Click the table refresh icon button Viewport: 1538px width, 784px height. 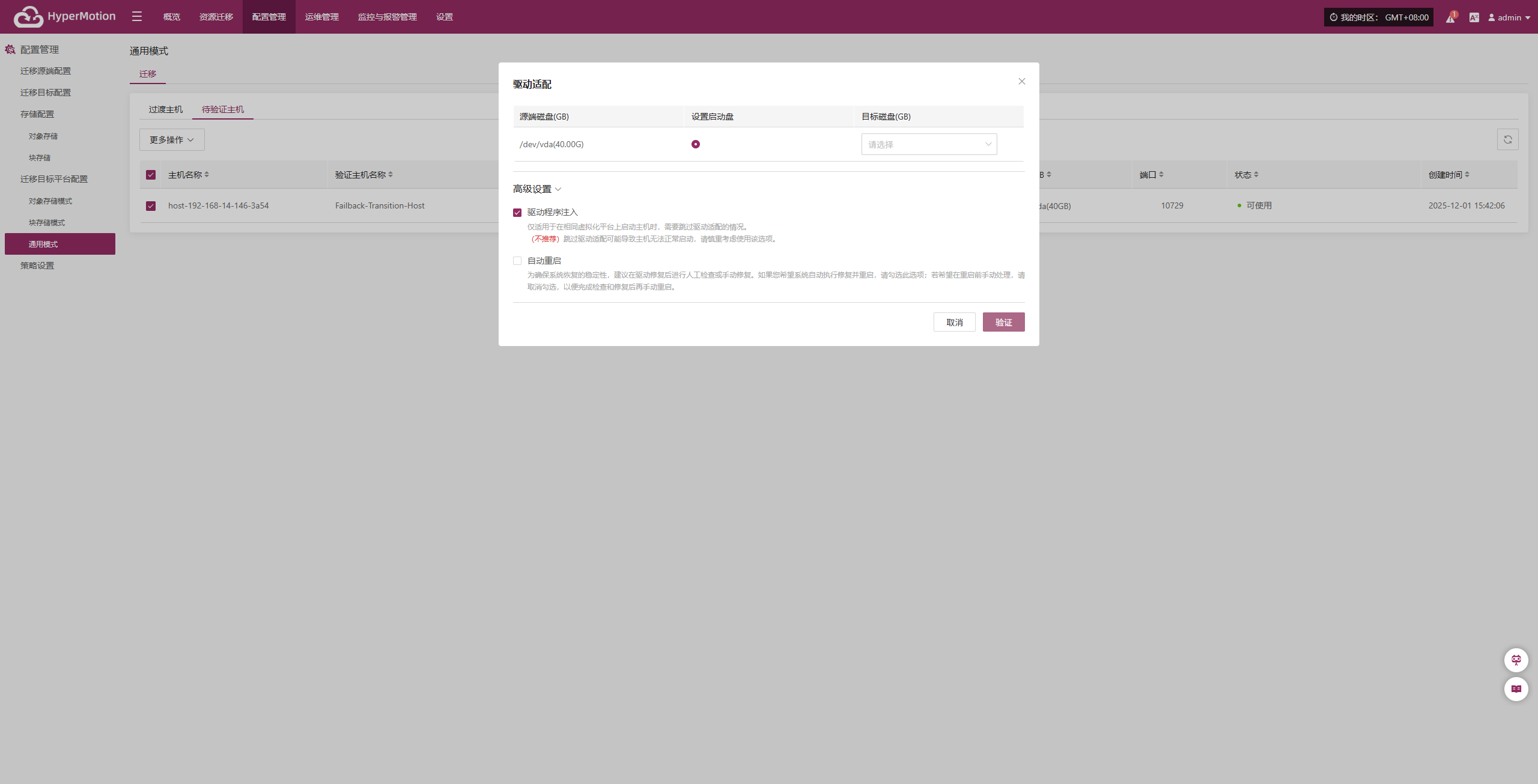1507,139
